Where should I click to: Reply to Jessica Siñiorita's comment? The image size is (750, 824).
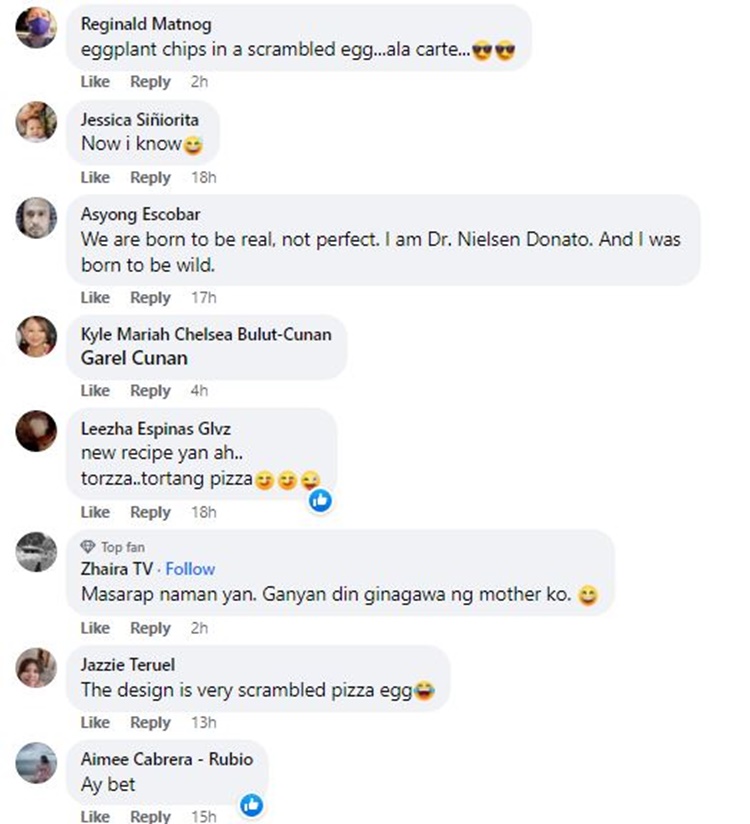click(x=151, y=177)
